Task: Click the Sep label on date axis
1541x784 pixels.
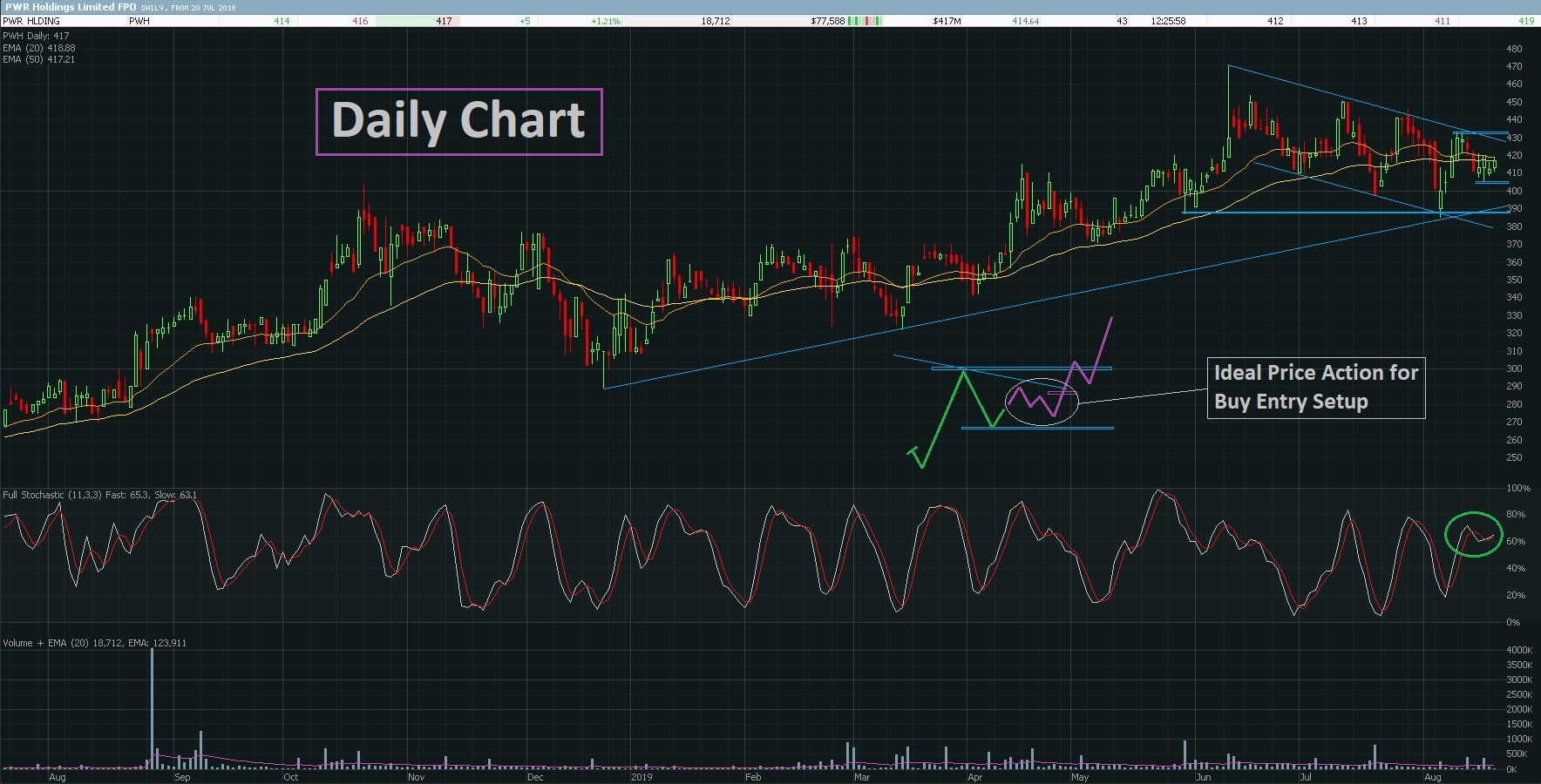Action: click(x=182, y=777)
